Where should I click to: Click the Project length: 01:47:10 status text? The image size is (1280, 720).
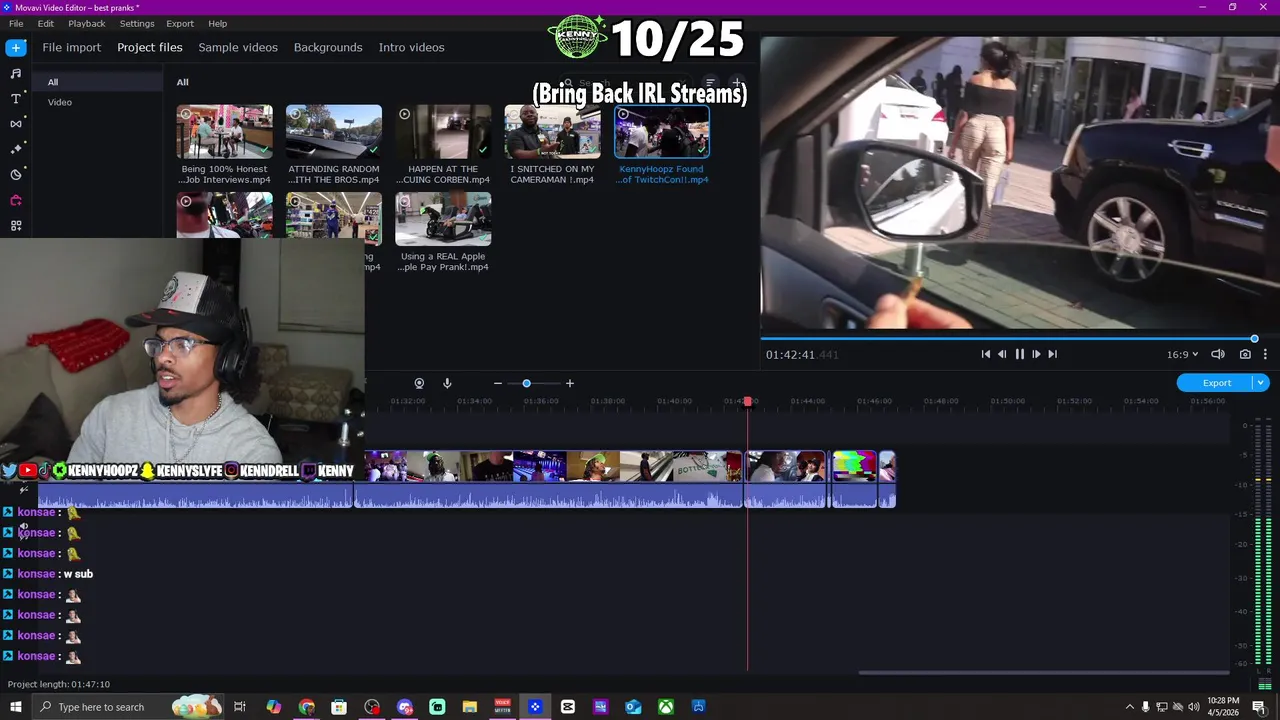coord(59,684)
